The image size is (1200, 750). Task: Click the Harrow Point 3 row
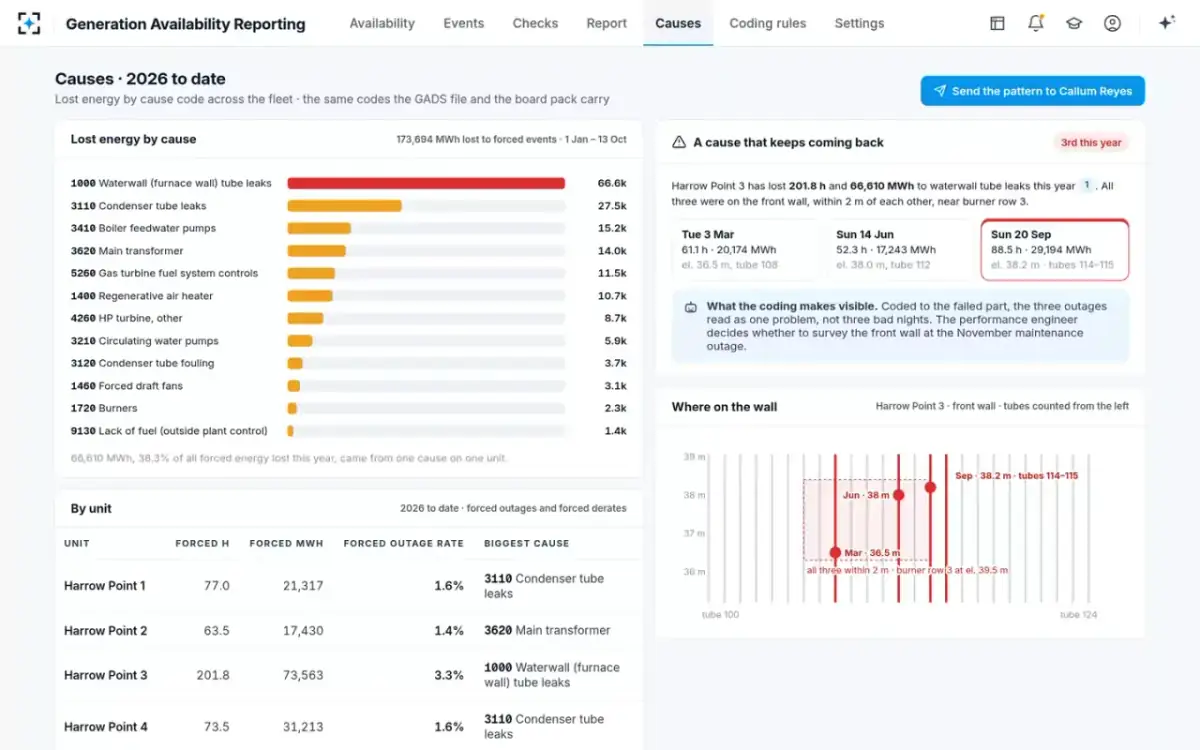point(348,675)
